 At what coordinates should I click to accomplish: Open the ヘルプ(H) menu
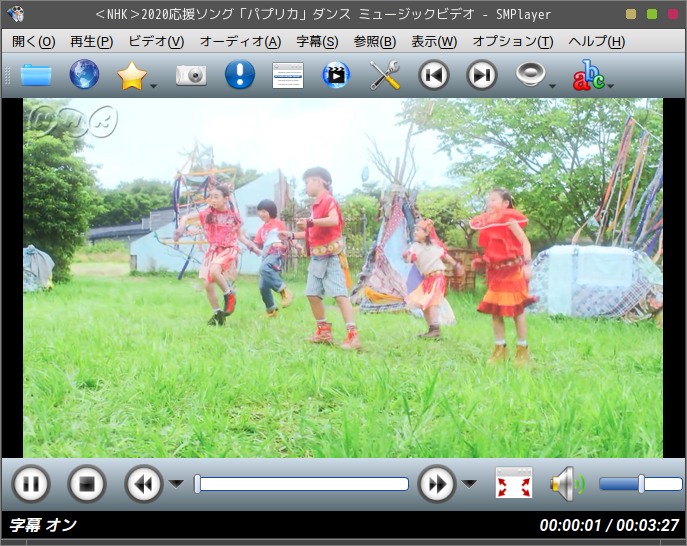click(596, 42)
